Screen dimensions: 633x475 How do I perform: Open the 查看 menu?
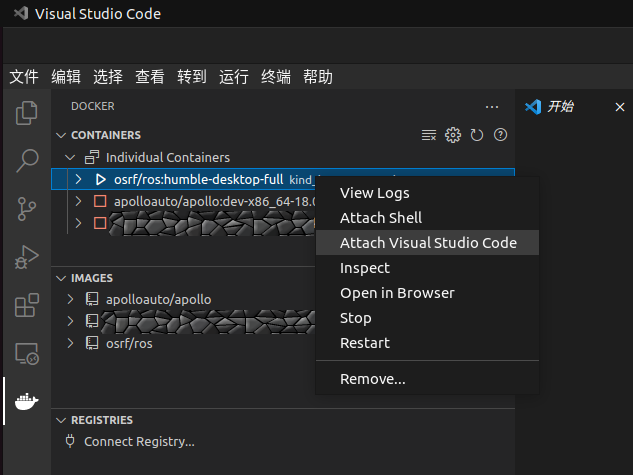[x=150, y=77]
